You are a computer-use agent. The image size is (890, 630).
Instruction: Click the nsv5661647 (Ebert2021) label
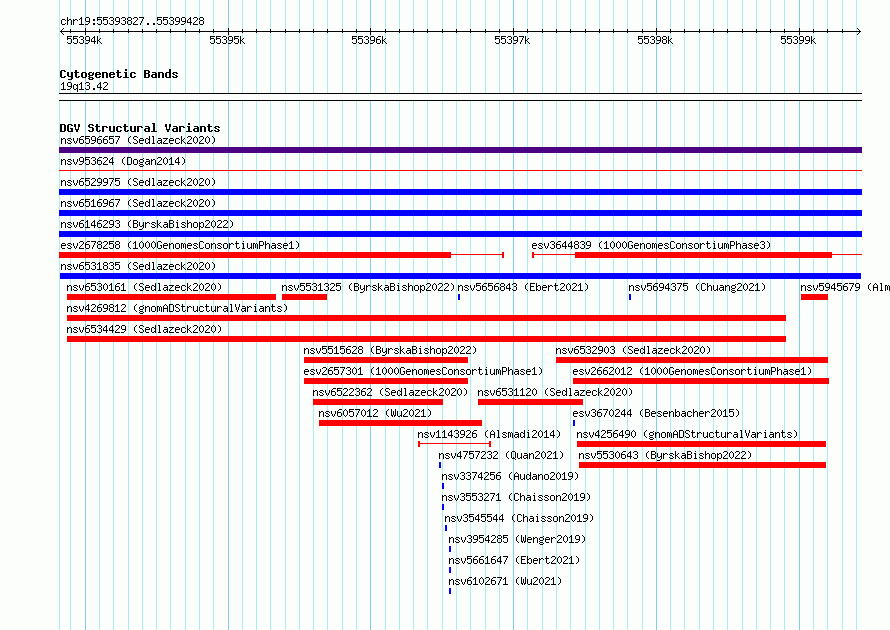coord(514,560)
